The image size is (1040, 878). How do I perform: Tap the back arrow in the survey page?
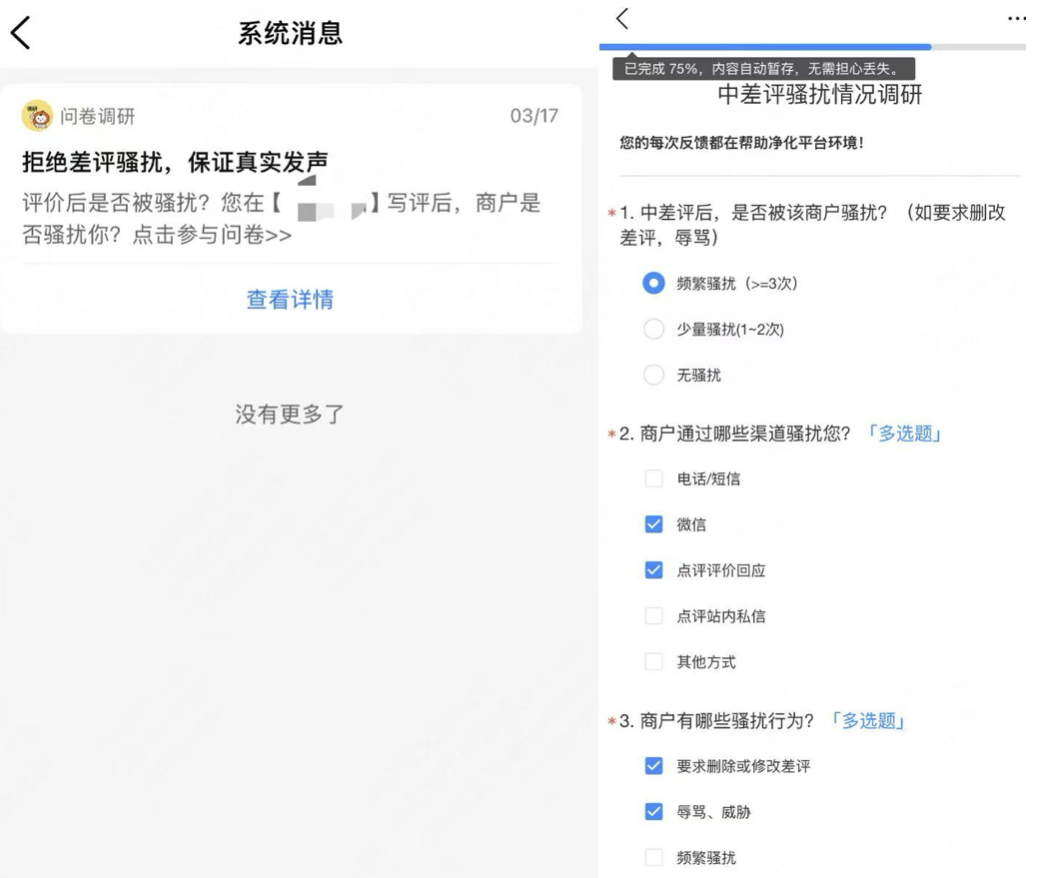[622, 19]
